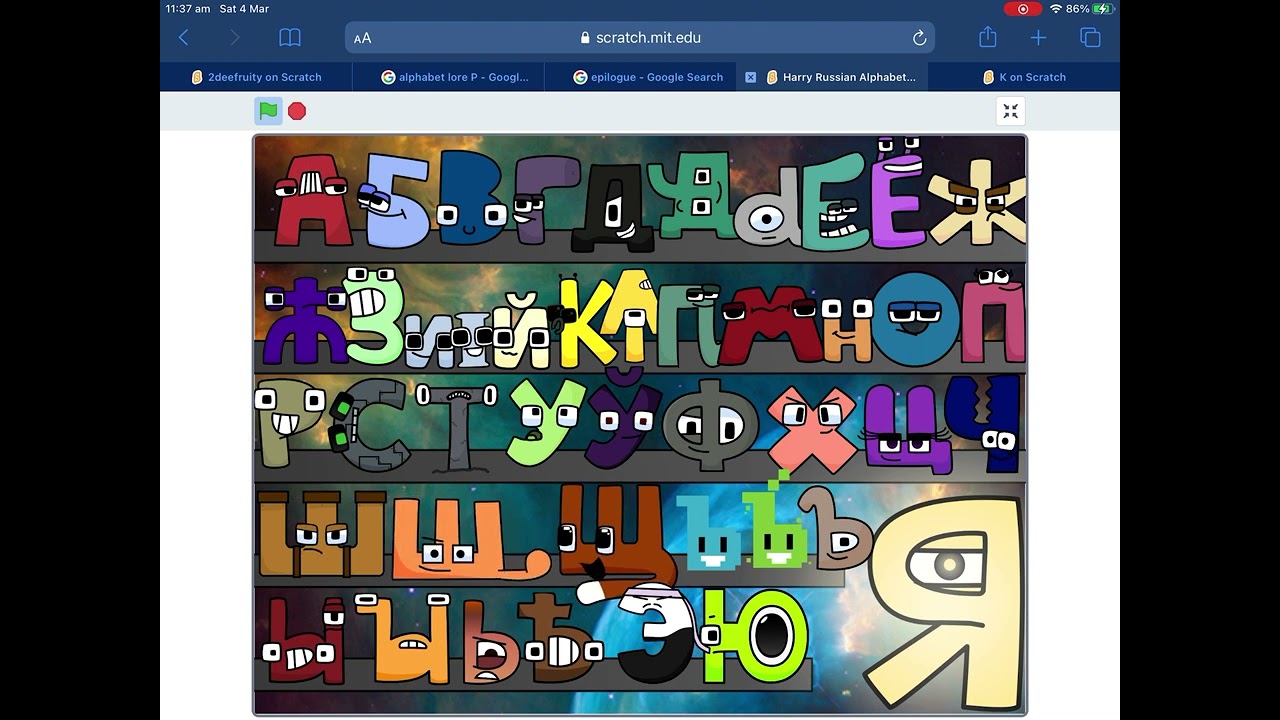
Task: Switch to K on Scratch tab
Action: (1024, 77)
